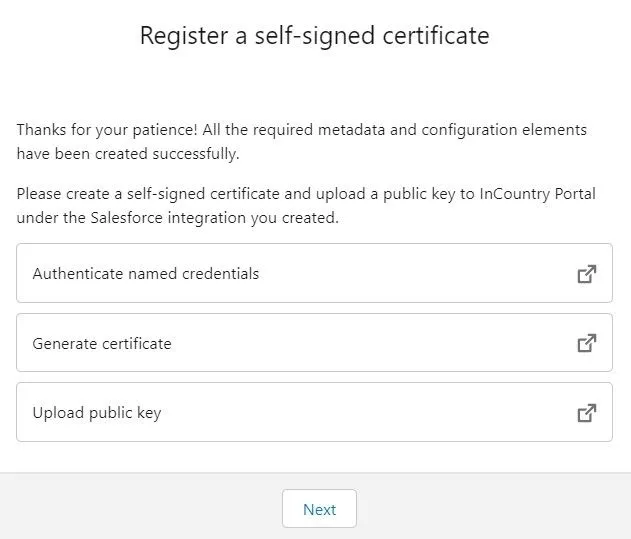
Task: Open the Authenticate named credentials link
Action: (145, 274)
